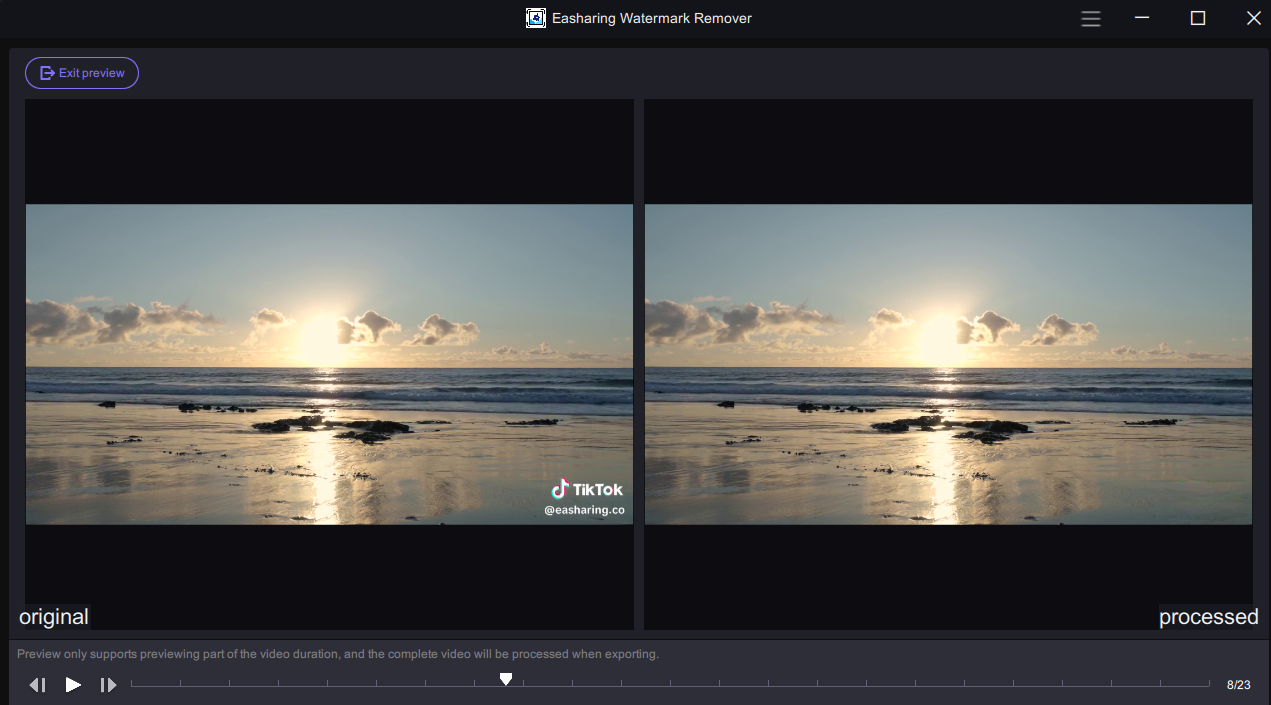The width and height of the screenshot is (1271, 705).
Task: Minimize the Watermark Remover window
Action: (x=1143, y=18)
